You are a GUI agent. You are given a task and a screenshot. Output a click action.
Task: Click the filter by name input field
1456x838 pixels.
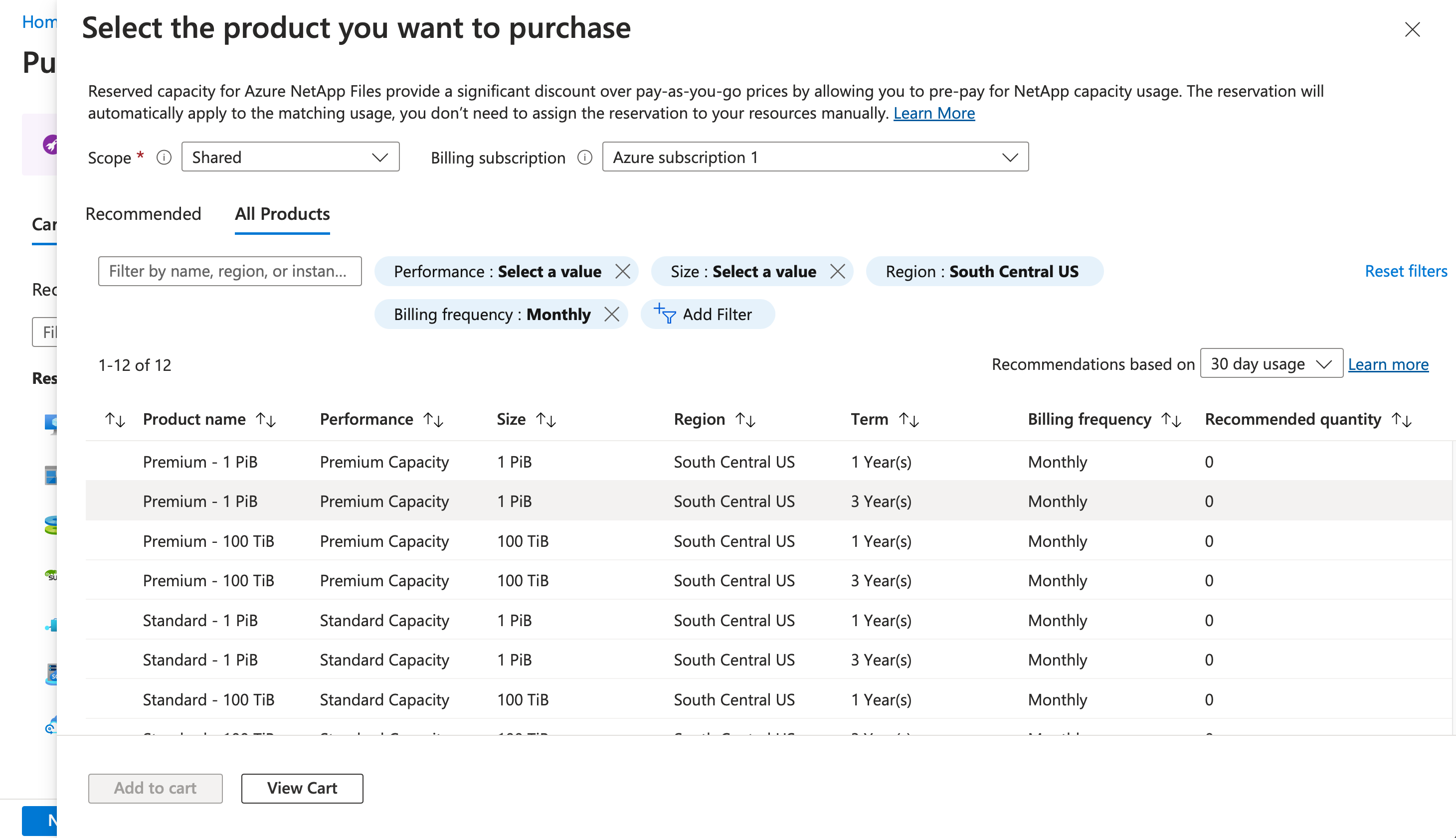(230, 271)
